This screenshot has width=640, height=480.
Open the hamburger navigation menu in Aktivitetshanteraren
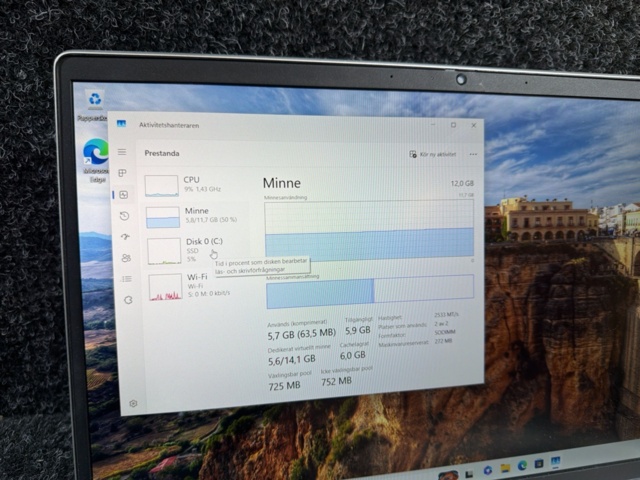coord(122,152)
